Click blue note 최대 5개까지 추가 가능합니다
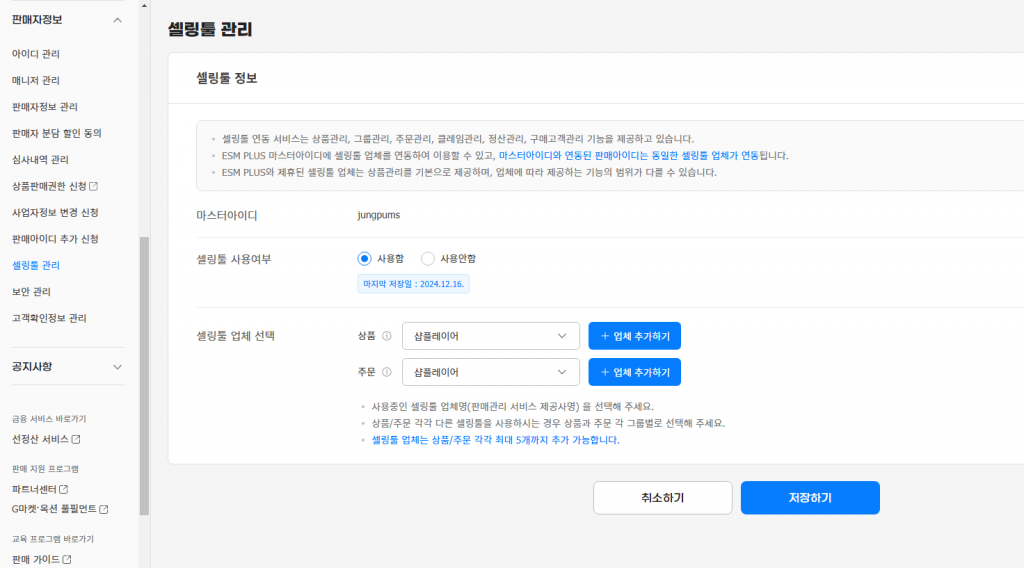Viewport: 1024px width, 568px height. (496, 440)
